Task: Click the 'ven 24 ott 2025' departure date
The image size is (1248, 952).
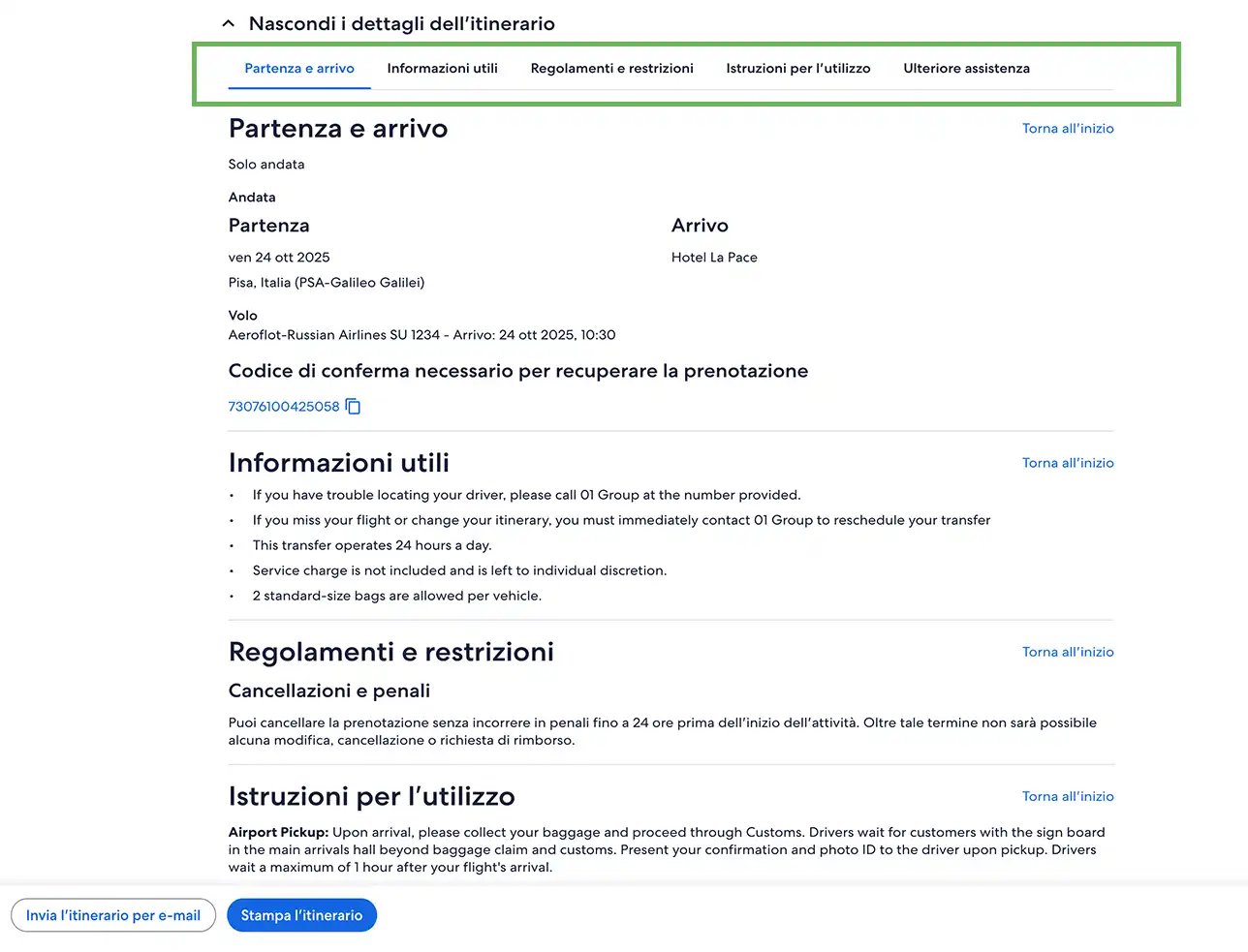Action: pyautogui.click(x=279, y=258)
